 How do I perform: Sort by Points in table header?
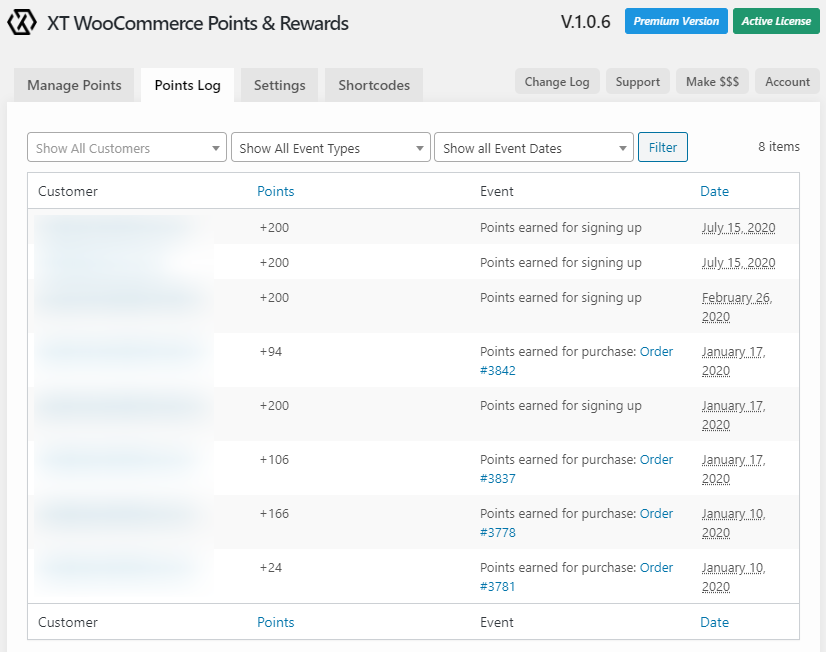(276, 191)
